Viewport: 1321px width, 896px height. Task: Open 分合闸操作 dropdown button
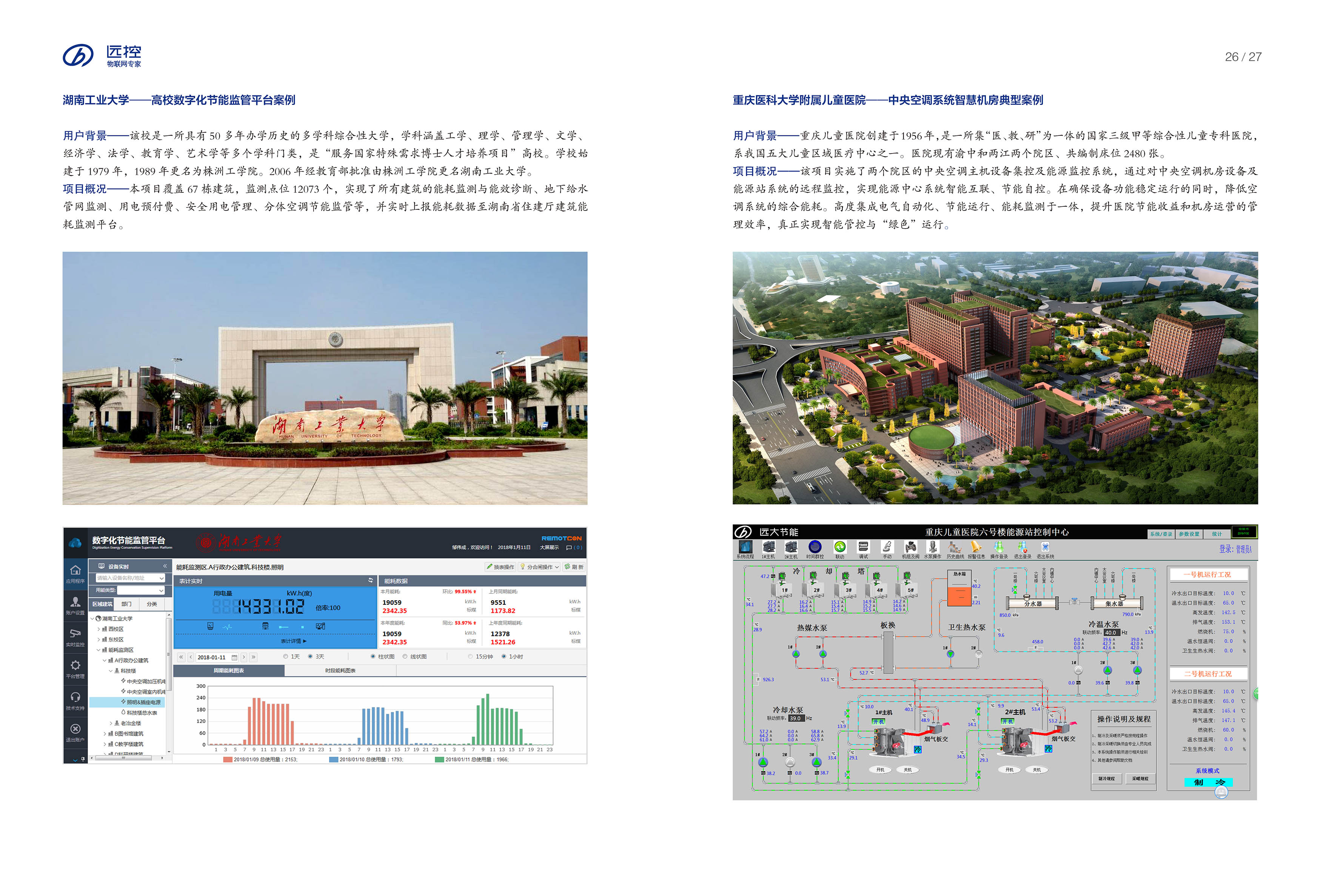(x=539, y=567)
